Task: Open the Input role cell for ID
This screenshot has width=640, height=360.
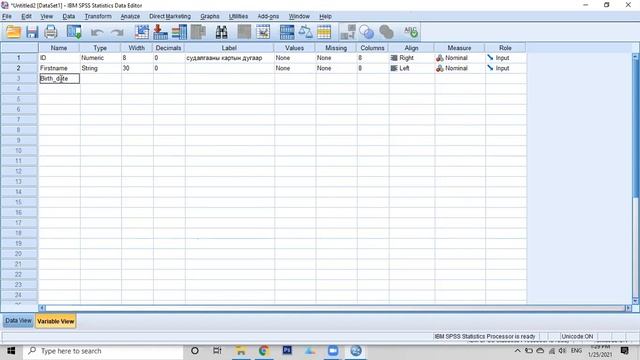Action: point(505,58)
